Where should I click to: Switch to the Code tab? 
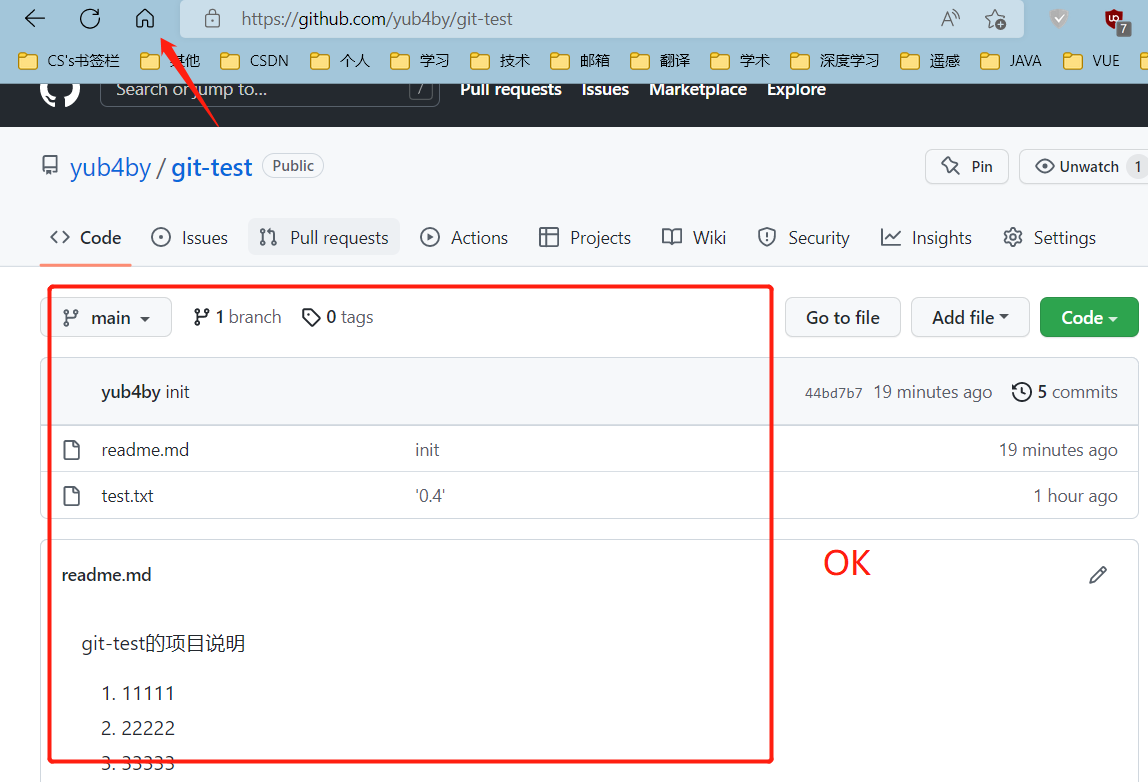click(86, 238)
